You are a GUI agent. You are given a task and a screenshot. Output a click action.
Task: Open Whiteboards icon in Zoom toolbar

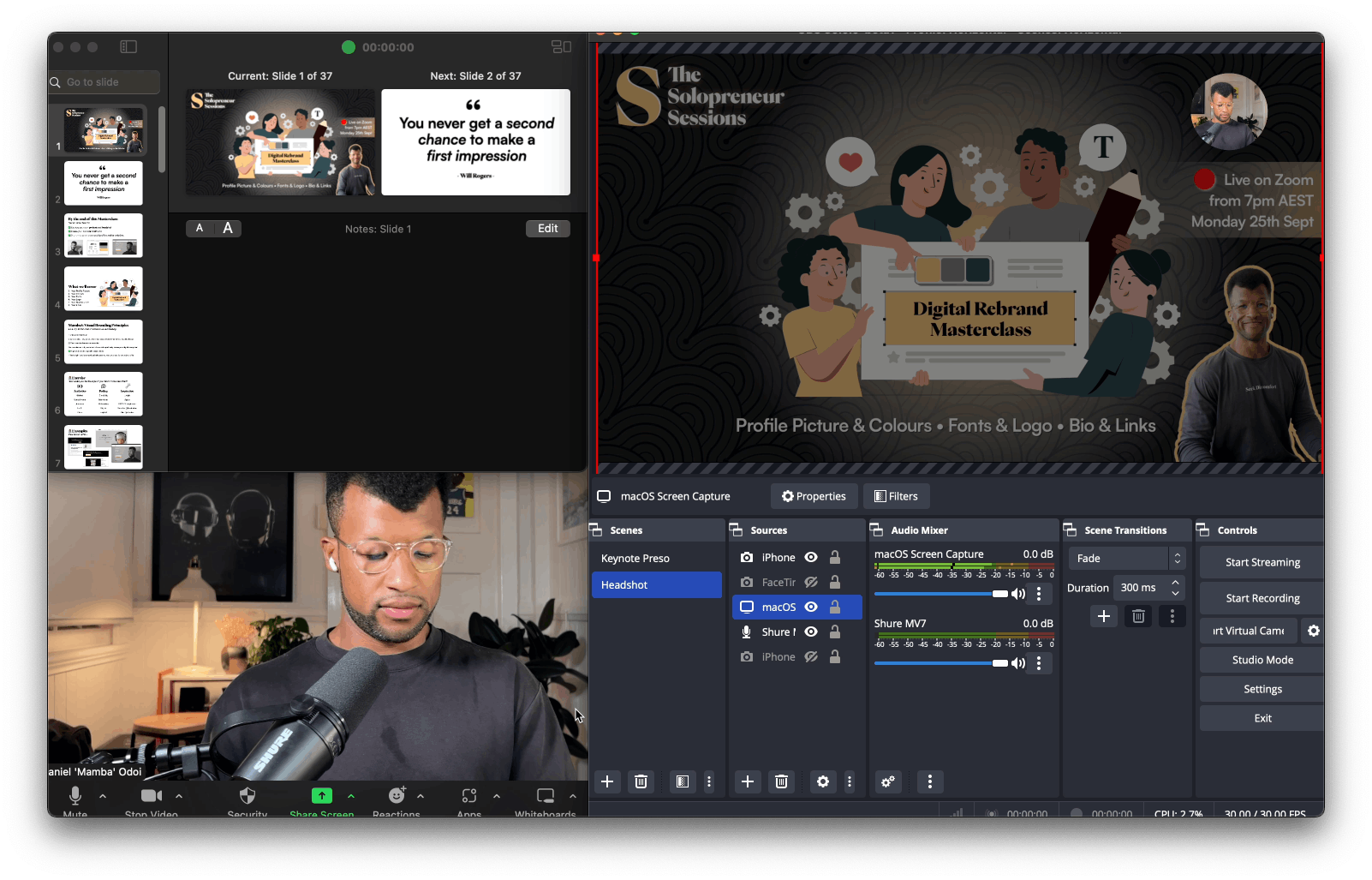tap(546, 796)
